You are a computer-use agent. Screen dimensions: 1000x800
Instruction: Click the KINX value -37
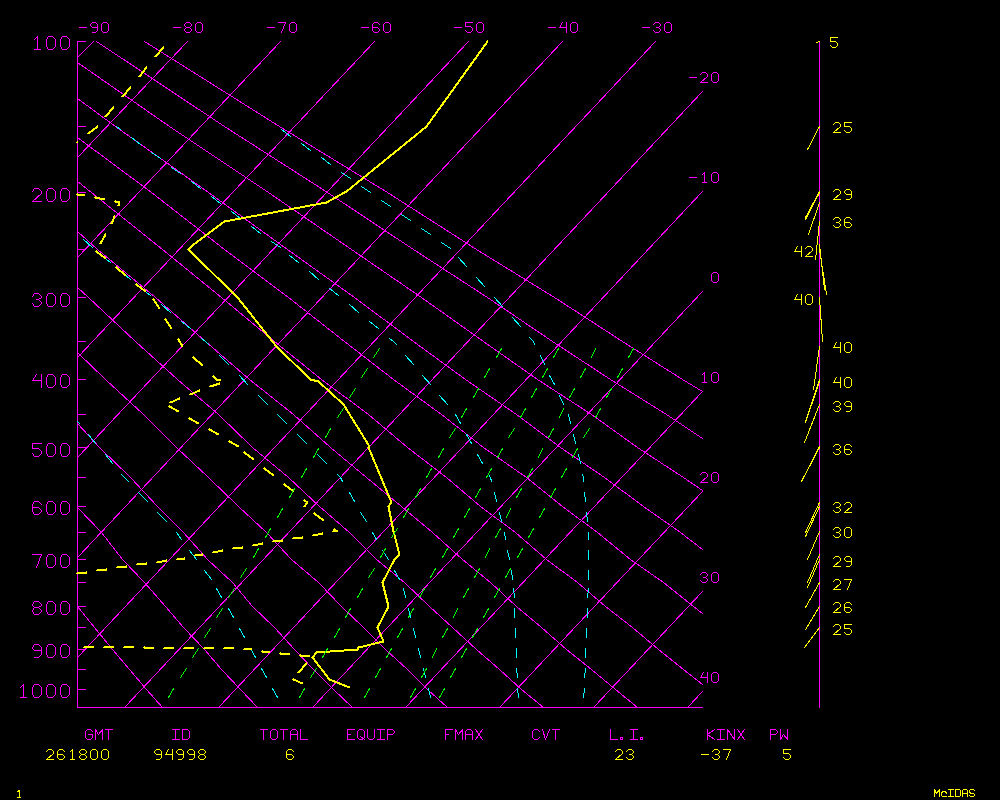click(x=716, y=754)
